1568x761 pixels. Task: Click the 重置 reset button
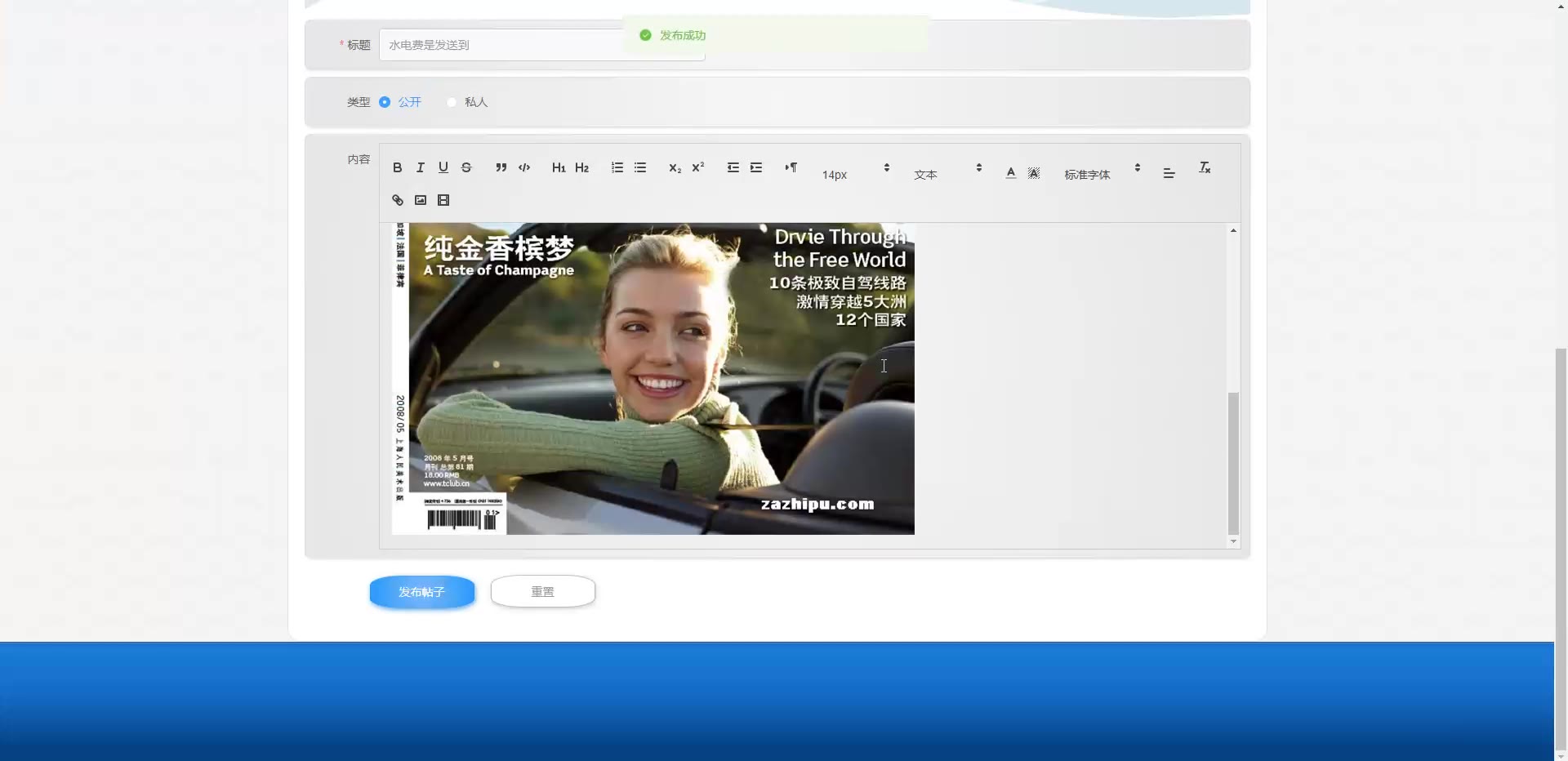543,591
